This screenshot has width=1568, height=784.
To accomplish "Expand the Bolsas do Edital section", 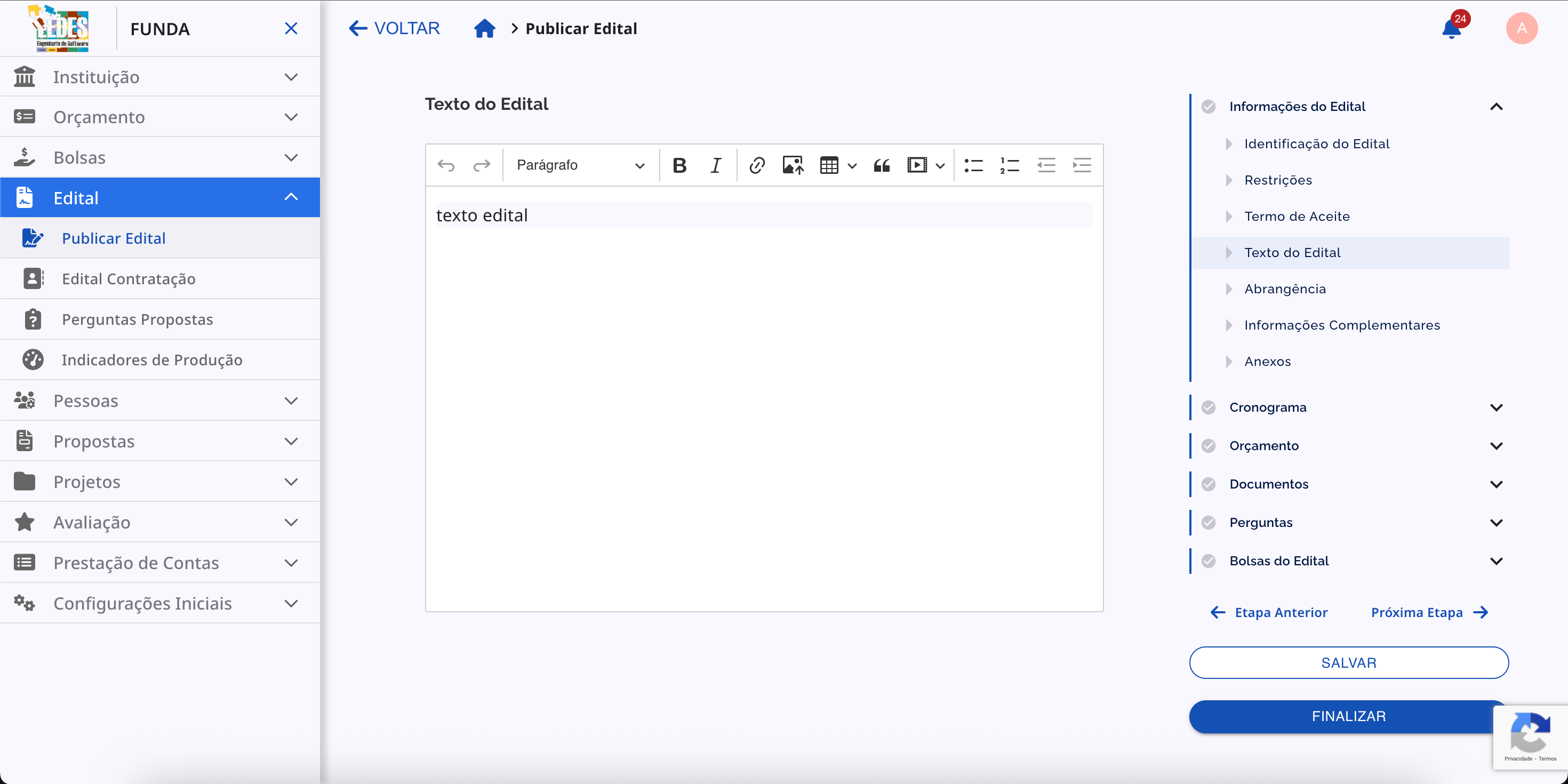I will pyautogui.click(x=1498, y=561).
